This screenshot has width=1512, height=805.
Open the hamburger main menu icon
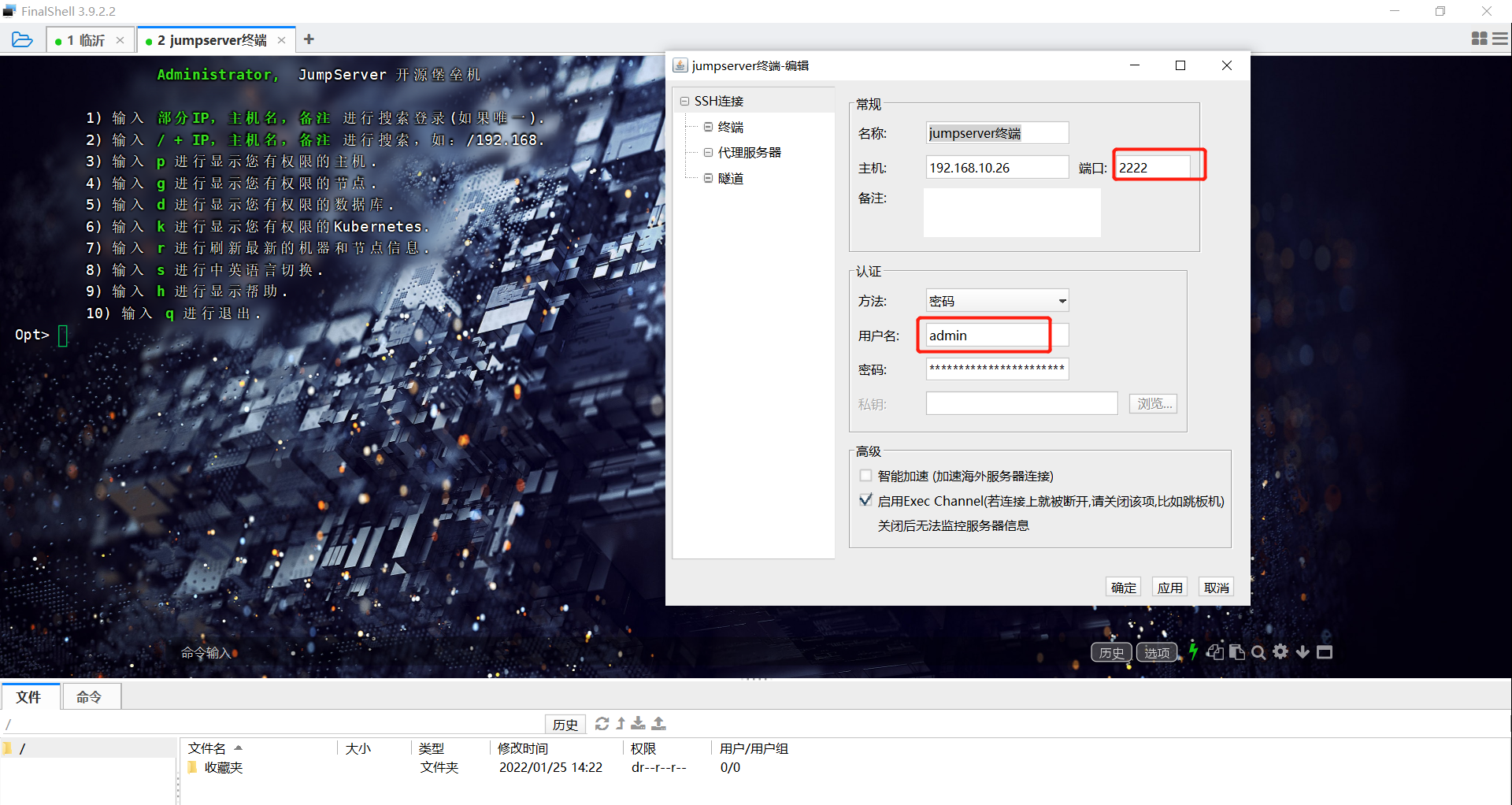pyautogui.click(x=1500, y=39)
